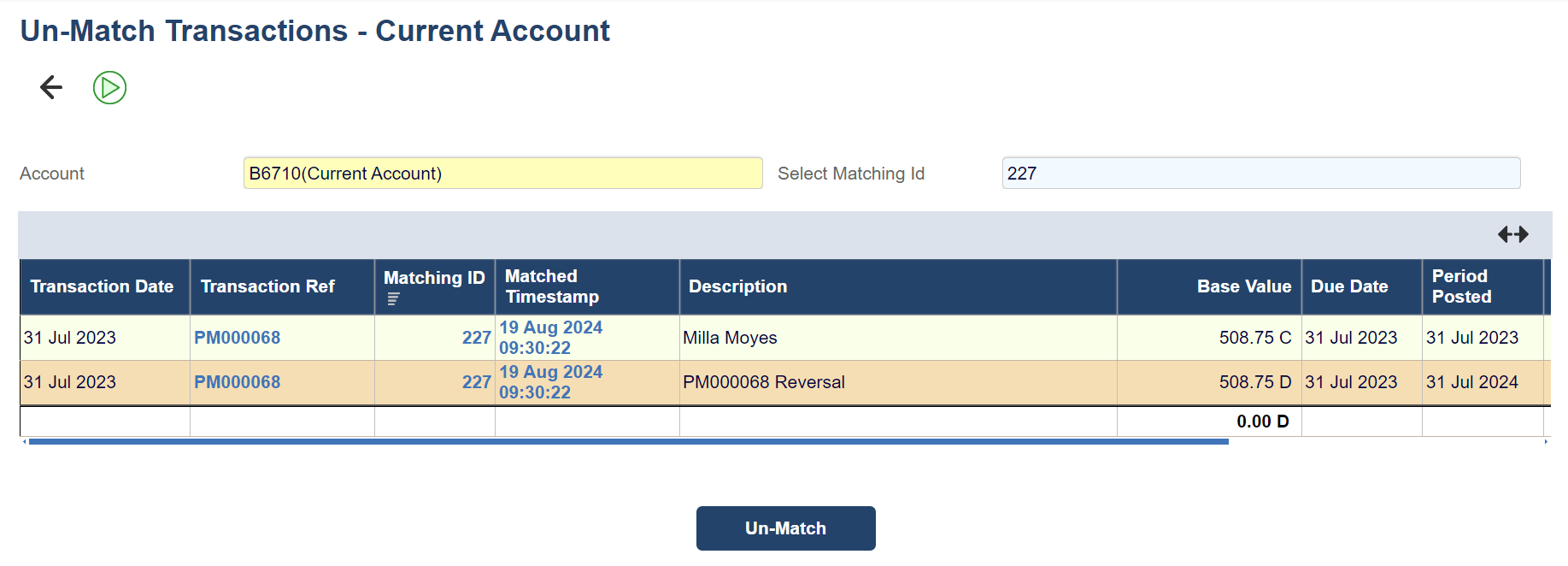Click matched timestamp in Reversal row
This screenshot has height=566, width=1568.
point(550,382)
